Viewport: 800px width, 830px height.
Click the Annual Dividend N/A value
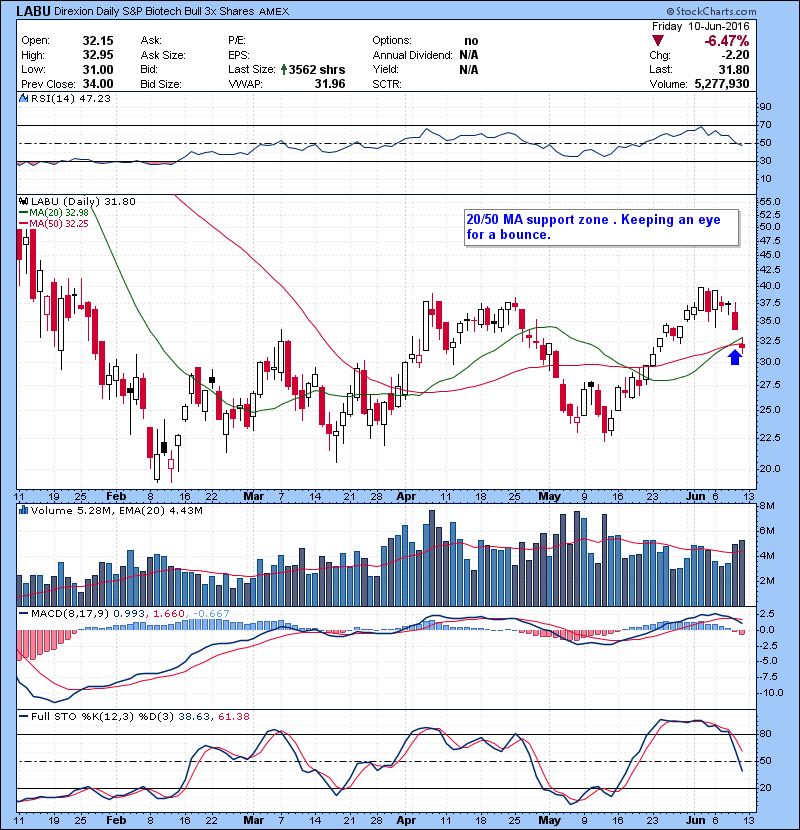(469, 55)
